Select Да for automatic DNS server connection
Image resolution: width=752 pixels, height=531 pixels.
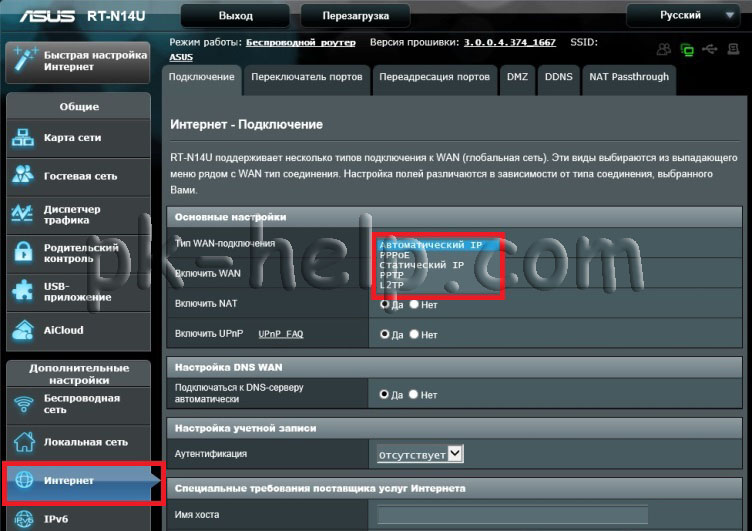pos(384,394)
